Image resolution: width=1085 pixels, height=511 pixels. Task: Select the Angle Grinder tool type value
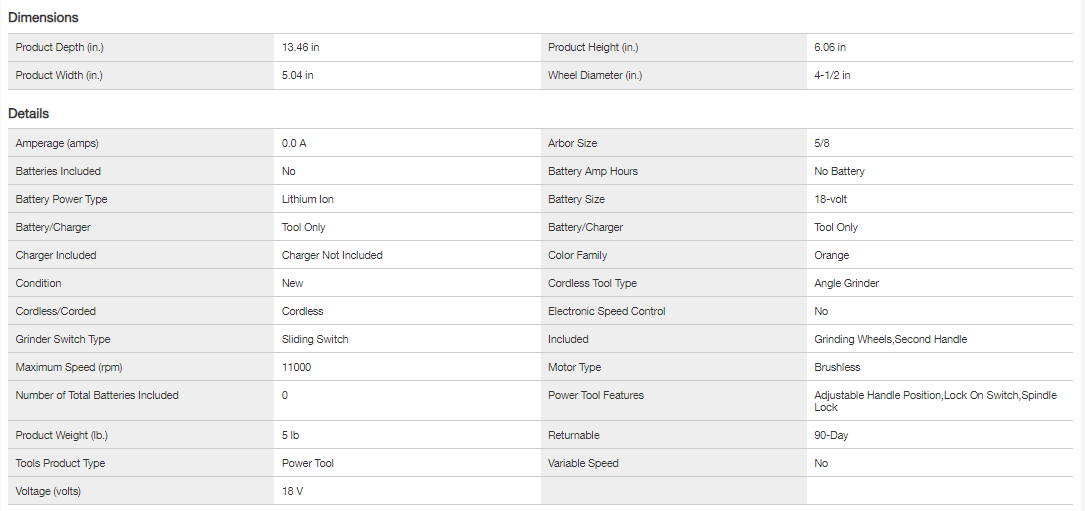[847, 283]
